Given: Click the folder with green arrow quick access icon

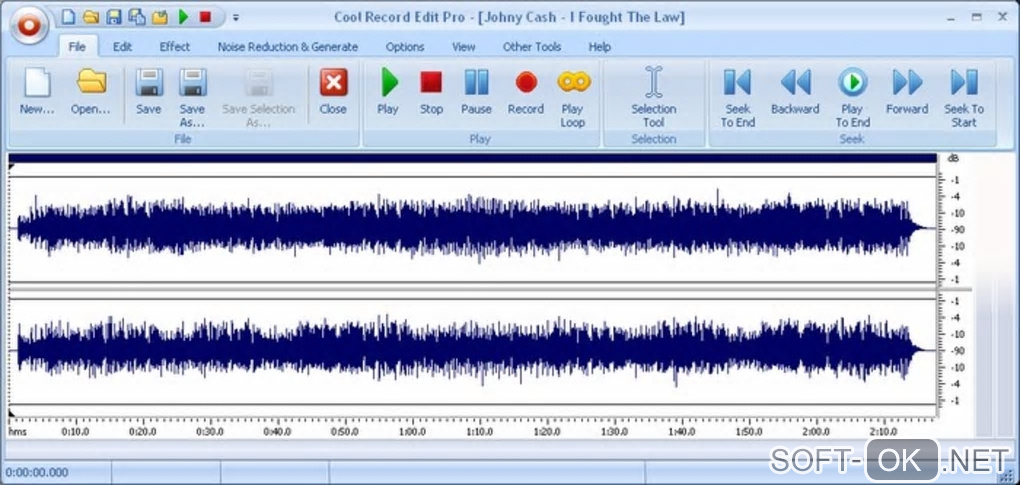Looking at the screenshot, I should [x=159, y=17].
